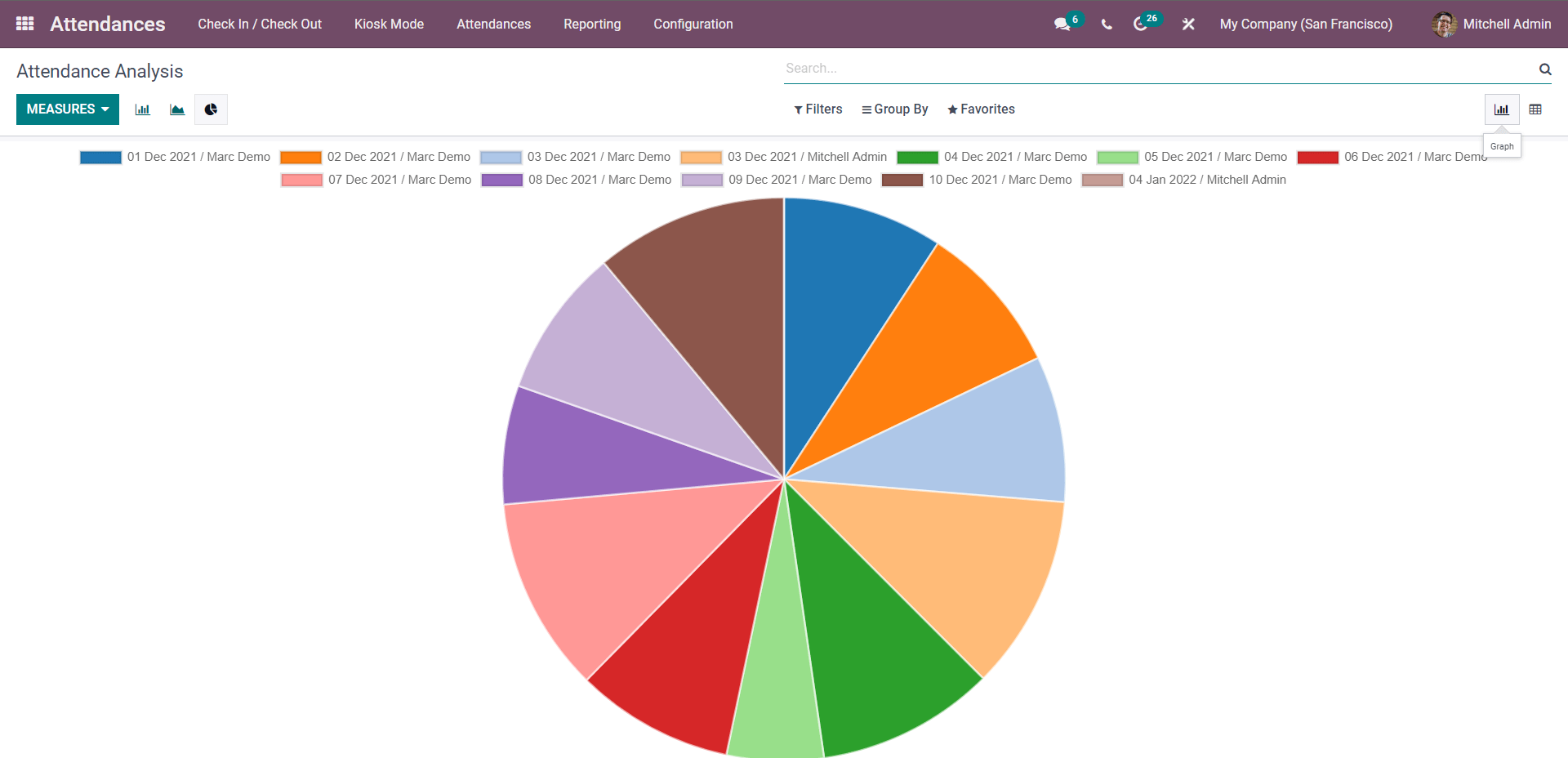
Task: Open the Attendances menu item
Action: pos(493,25)
